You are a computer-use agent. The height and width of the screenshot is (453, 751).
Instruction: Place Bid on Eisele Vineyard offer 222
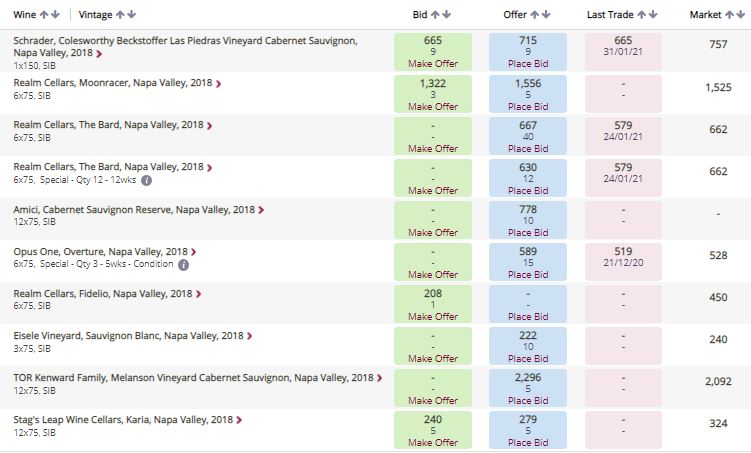528,359
